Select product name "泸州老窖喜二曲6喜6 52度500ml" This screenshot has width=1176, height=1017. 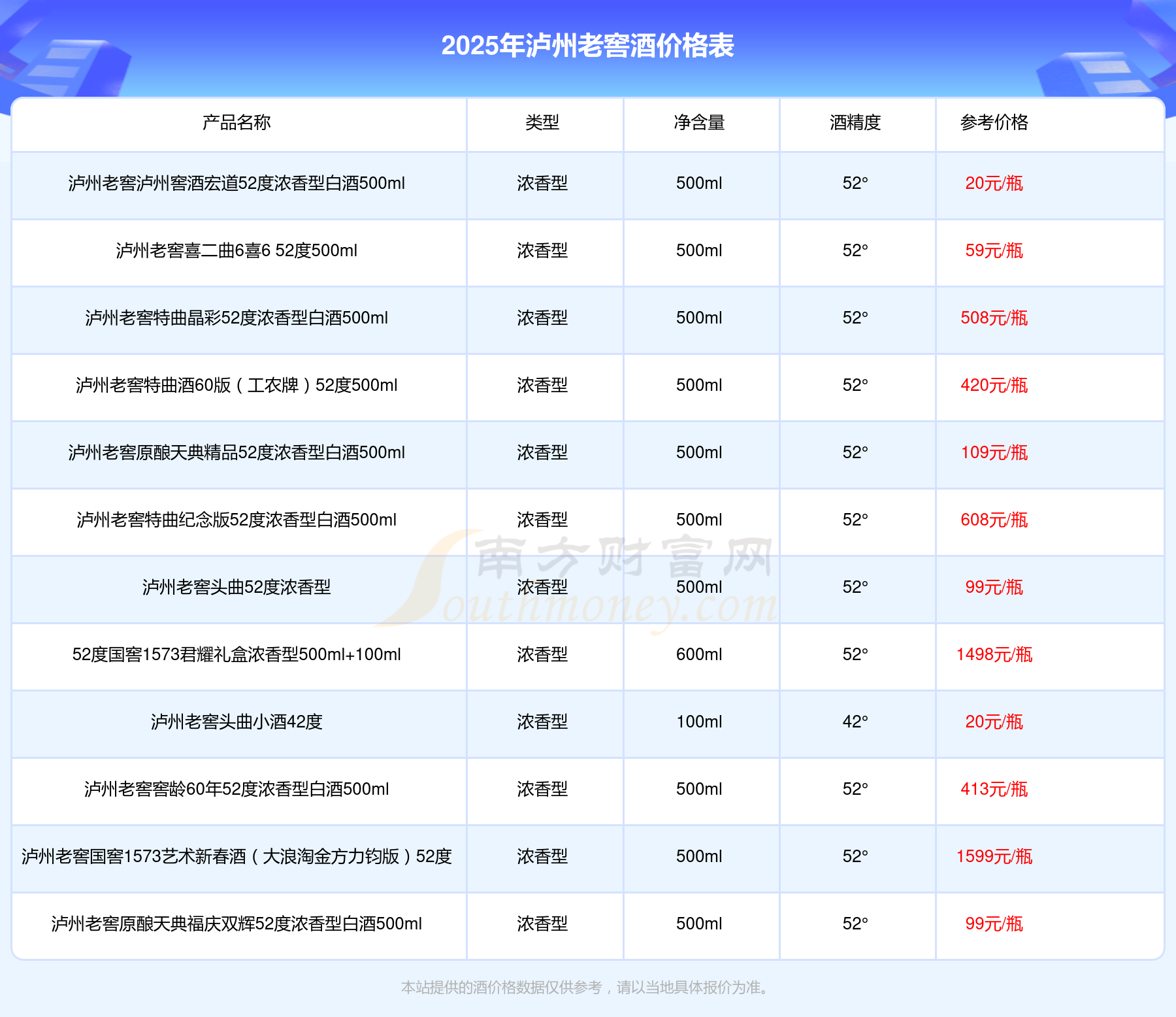click(x=237, y=251)
